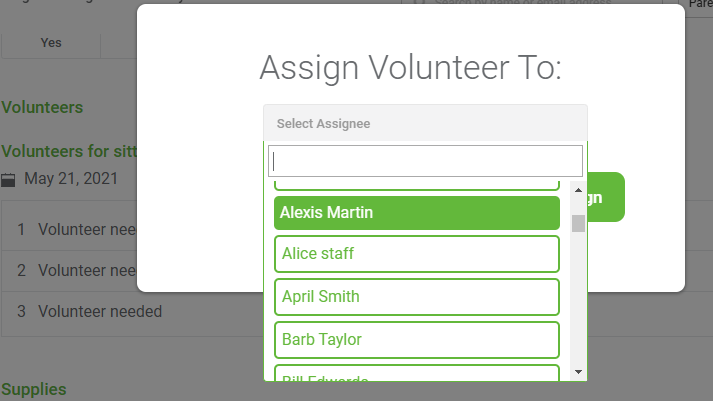Click the assignee list scrollbar thumb
Viewport: 713px width, 401px height.
pos(578,223)
